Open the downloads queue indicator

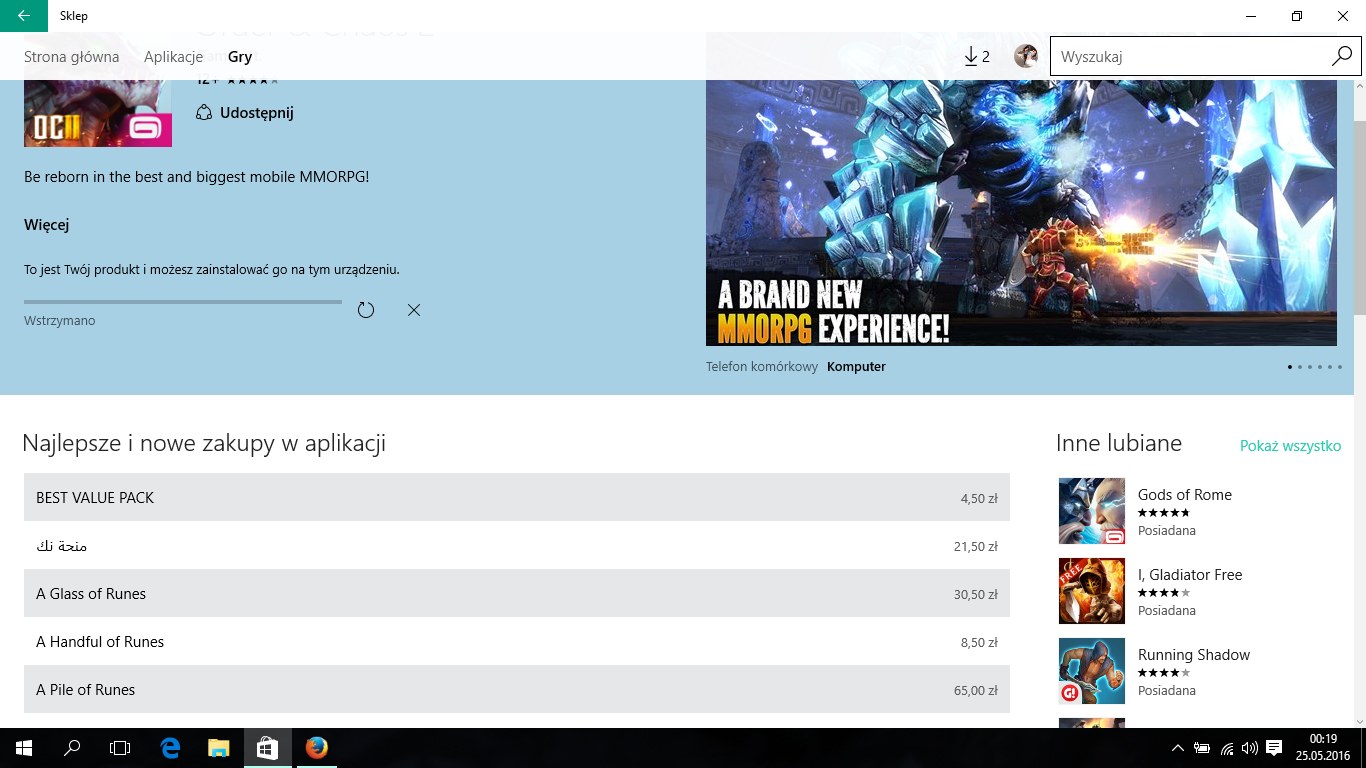pyautogui.click(x=977, y=57)
